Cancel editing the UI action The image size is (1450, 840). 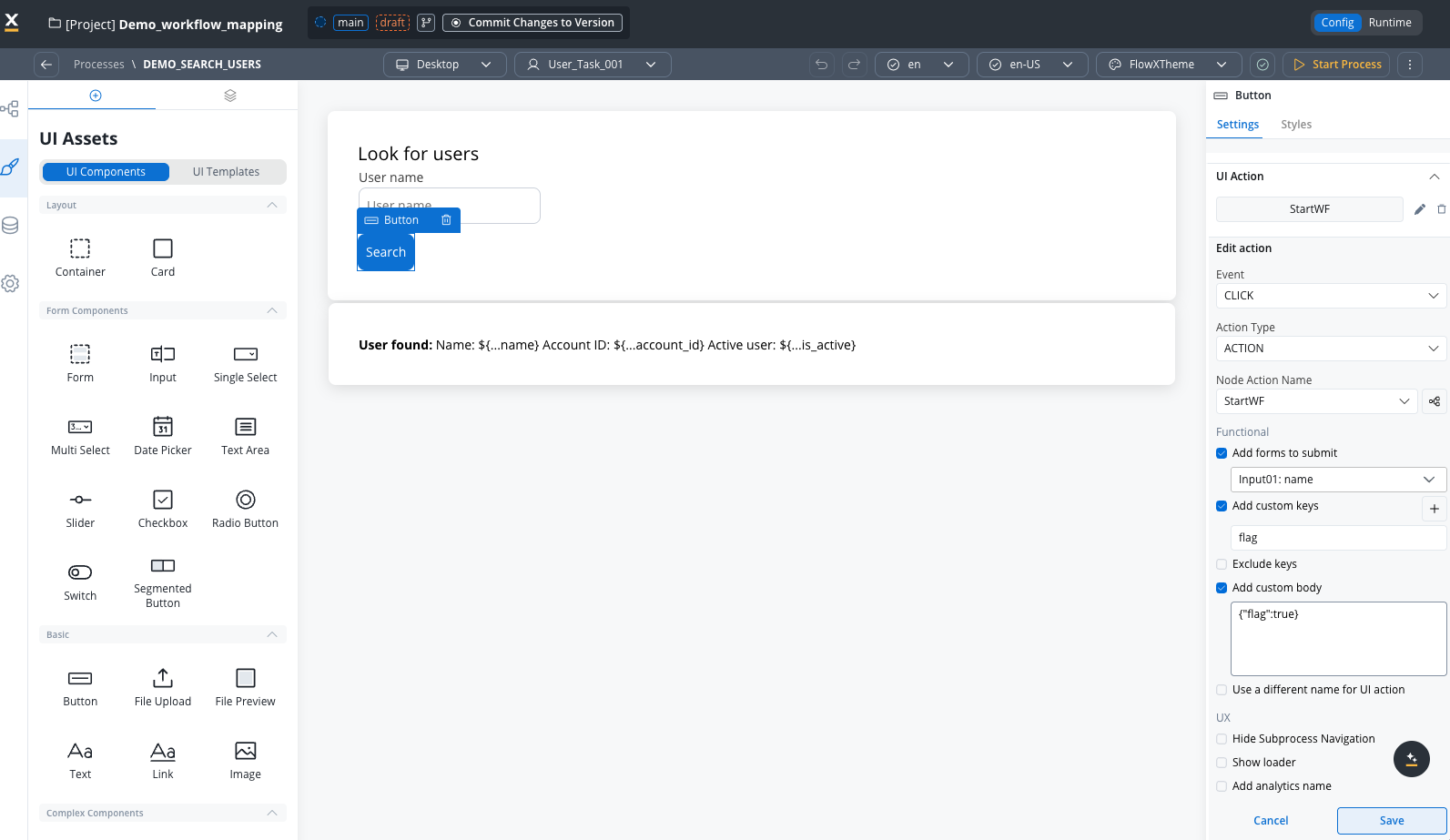[x=1271, y=821]
